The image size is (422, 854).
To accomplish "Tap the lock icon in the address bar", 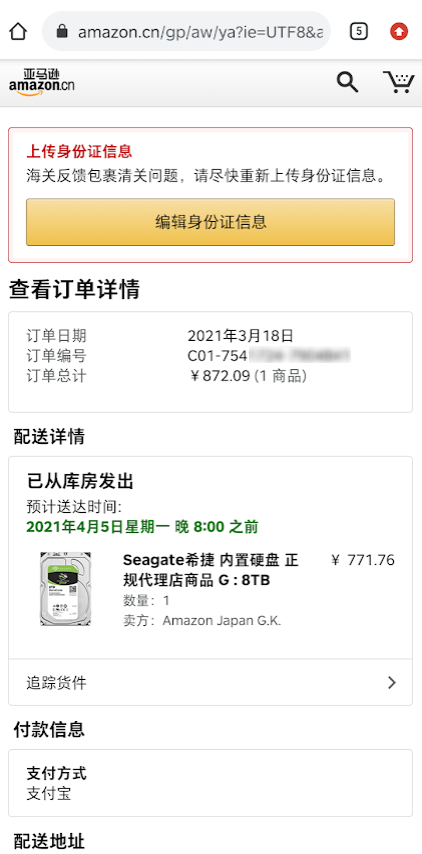I will coord(63,32).
